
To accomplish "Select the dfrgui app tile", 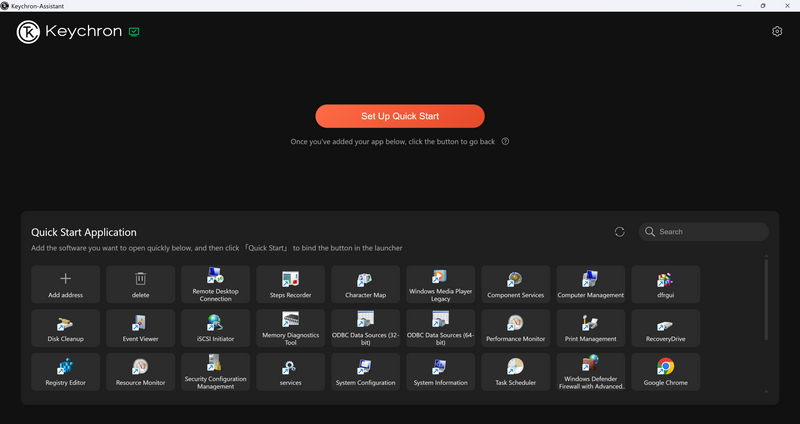I will 665,284.
